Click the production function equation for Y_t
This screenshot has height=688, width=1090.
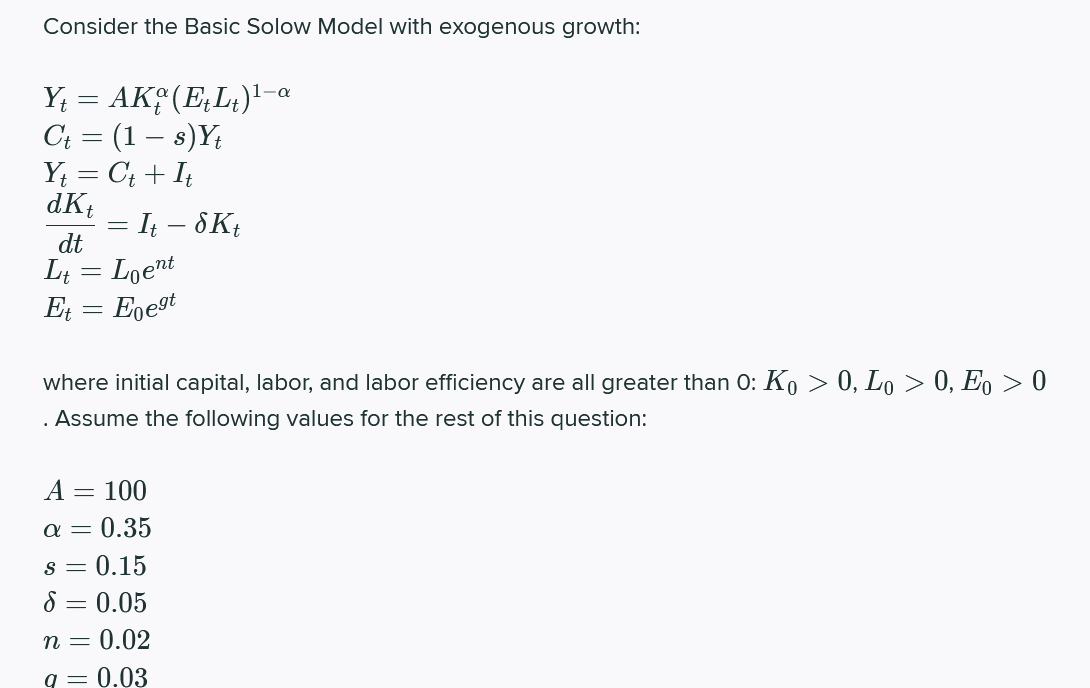click(167, 98)
